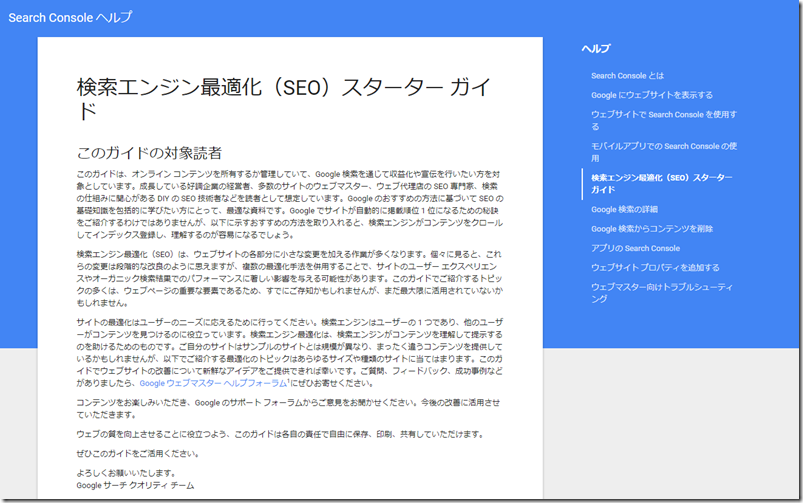
Task: Click the 検索エンジン最適化（SEO）スターター ガイド page title
Action: (283, 87)
